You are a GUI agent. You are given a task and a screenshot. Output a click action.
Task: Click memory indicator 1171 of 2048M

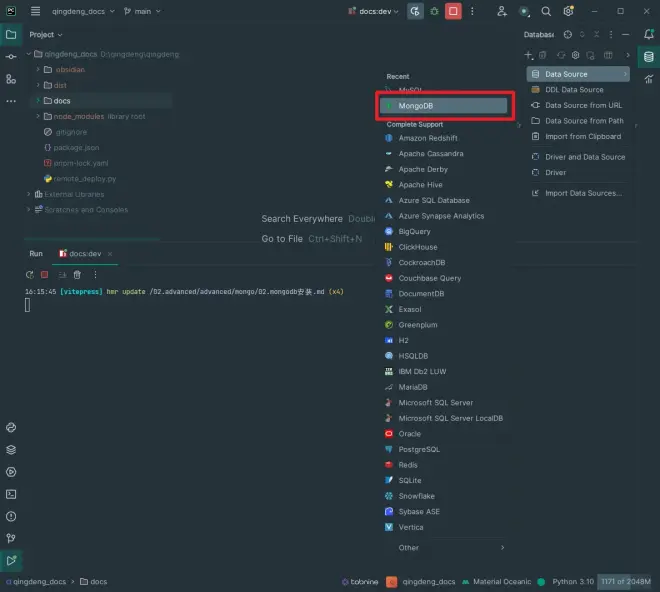pos(625,581)
